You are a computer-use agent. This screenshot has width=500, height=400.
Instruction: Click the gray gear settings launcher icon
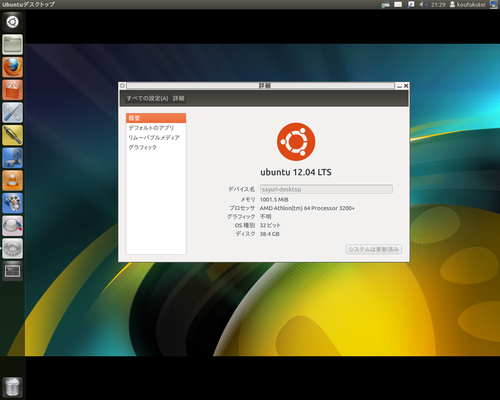[x=12, y=248]
